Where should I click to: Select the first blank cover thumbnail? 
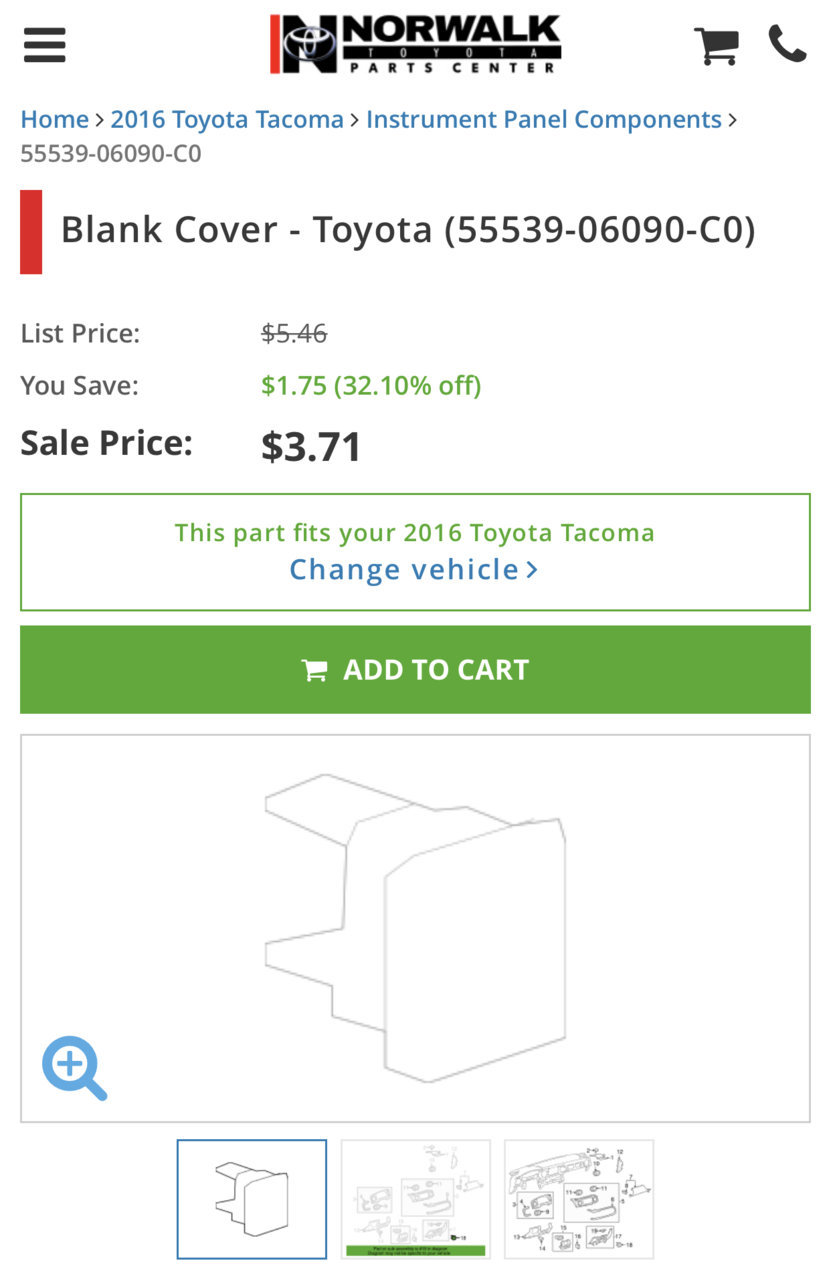tap(252, 1199)
